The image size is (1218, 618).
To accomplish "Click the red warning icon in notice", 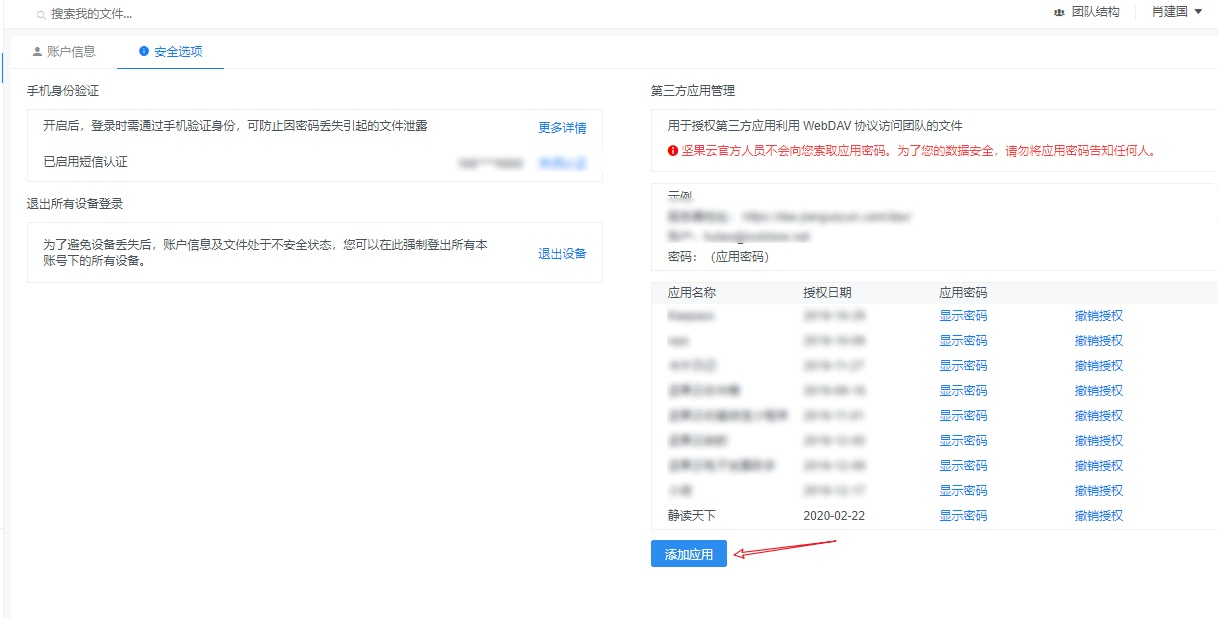I will coord(674,151).
